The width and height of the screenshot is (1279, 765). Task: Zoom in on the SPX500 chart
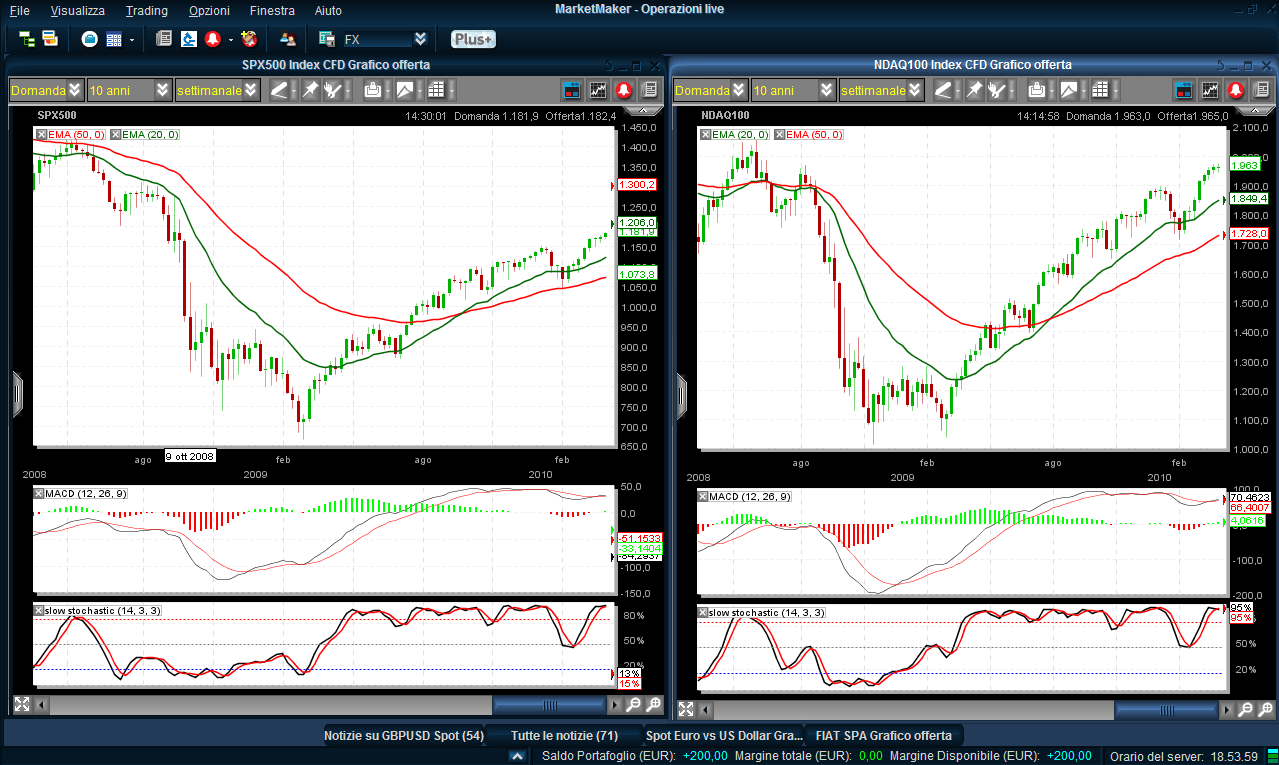click(x=653, y=704)
